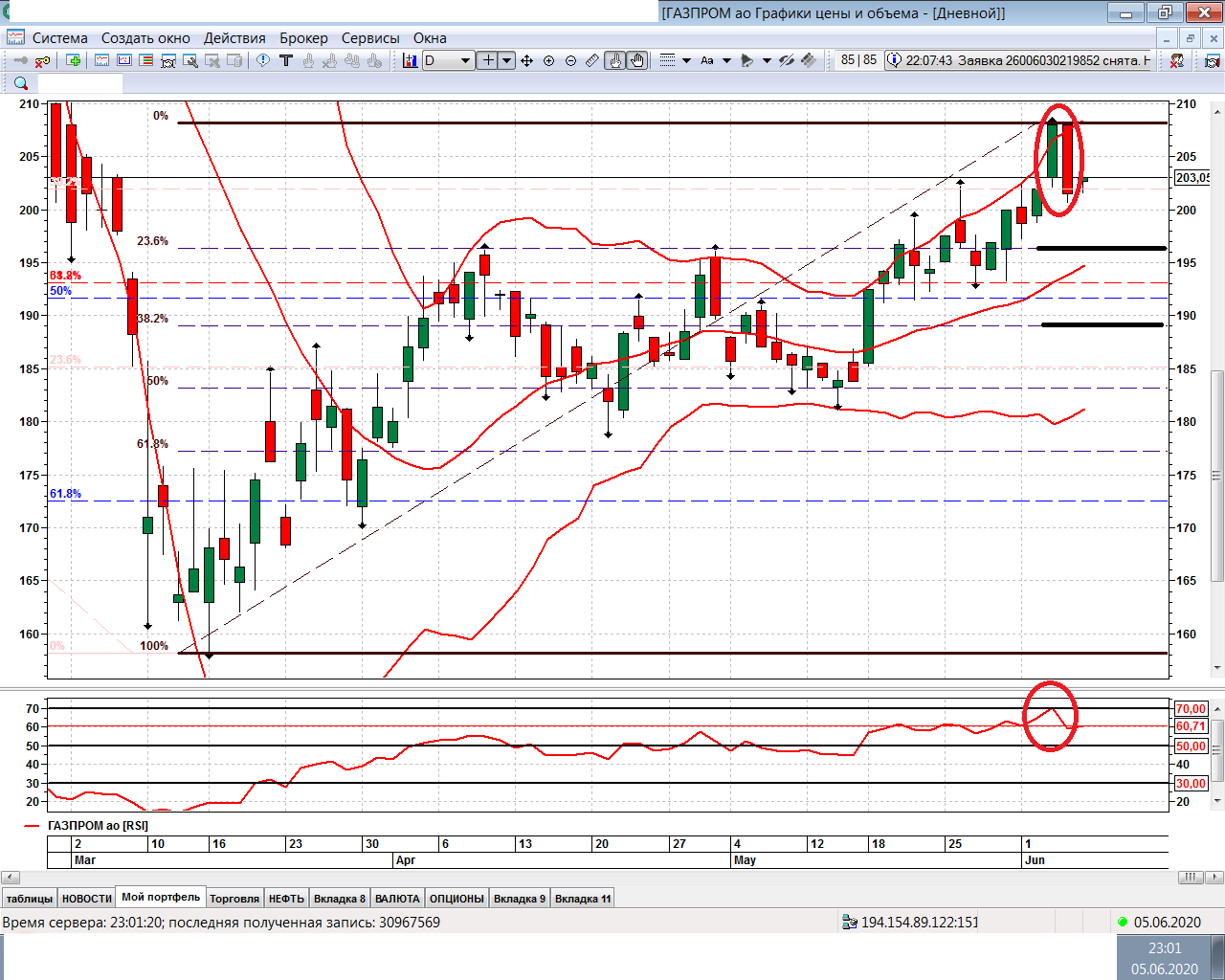
Task: Click the horizontal scrollbar right arrow
Action: (1216, 877)
